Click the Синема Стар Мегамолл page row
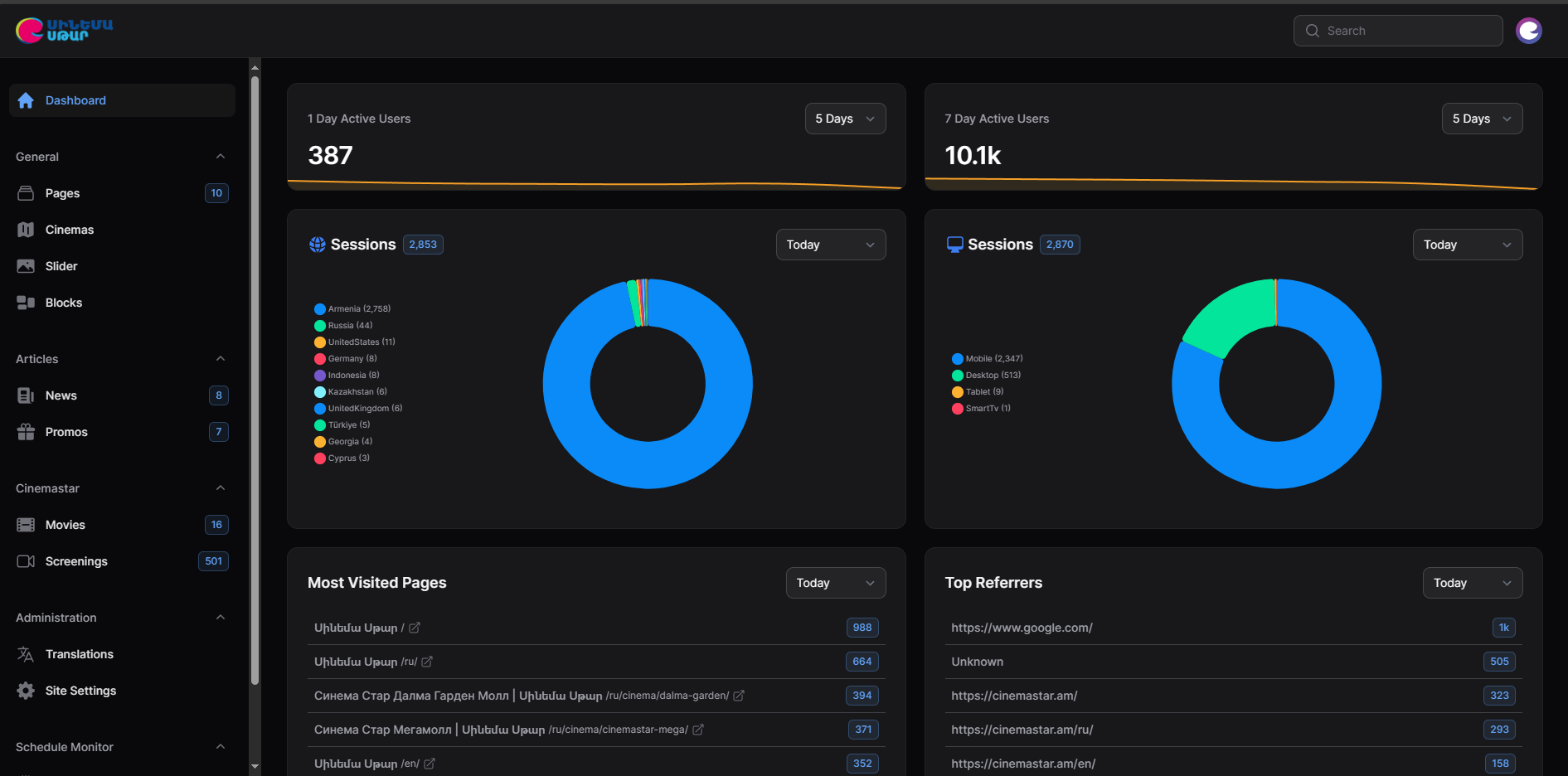The image size is (1568, 776). pos(596,730)
